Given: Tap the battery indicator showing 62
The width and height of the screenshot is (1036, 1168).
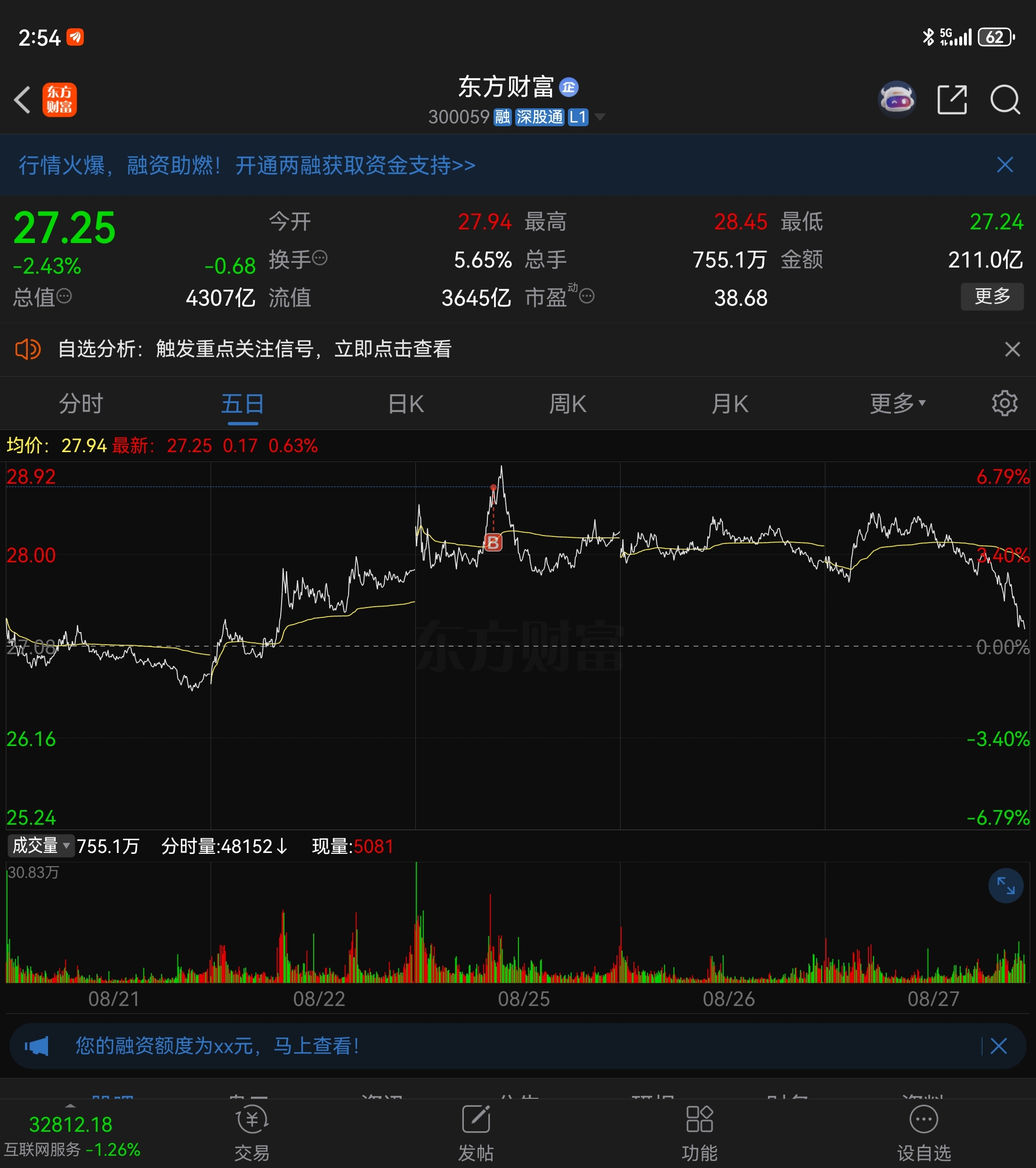Looking at the screenshot, I should coord(996,37).
